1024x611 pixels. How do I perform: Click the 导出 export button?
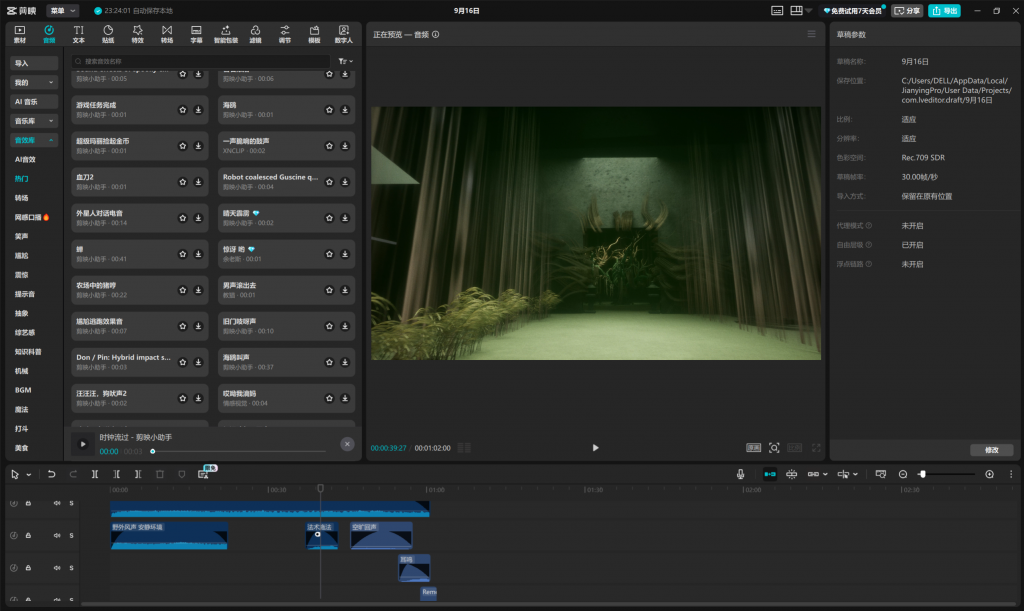[x=943, y=10]
